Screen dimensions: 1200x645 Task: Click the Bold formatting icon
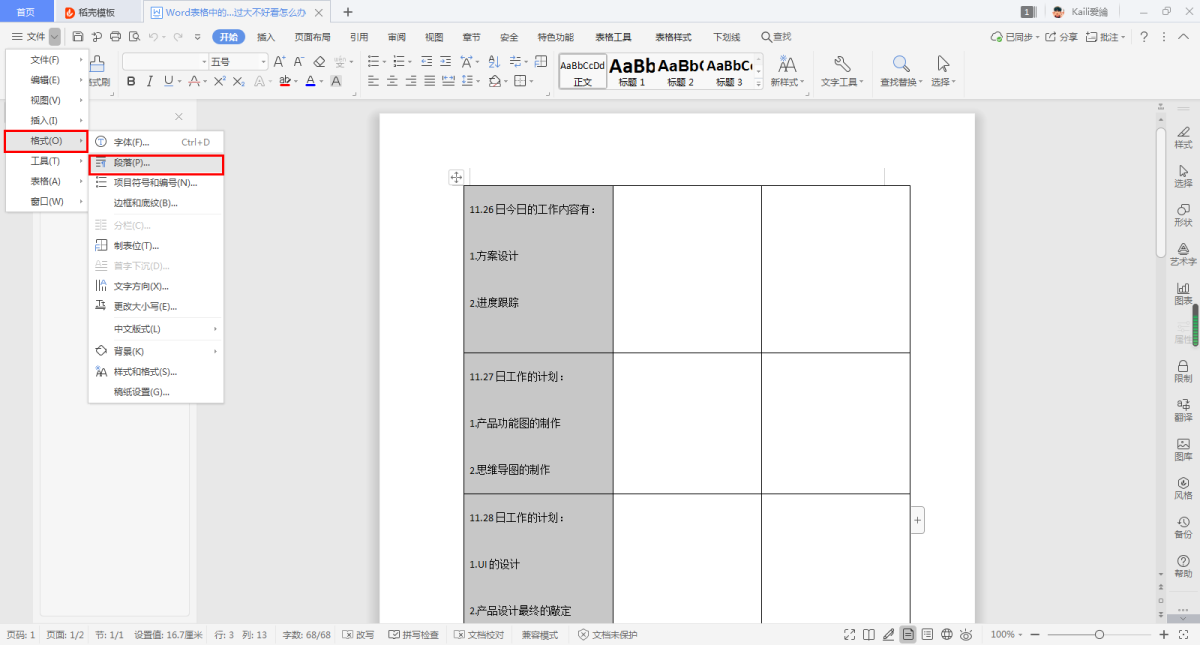[x=131, y=81]
